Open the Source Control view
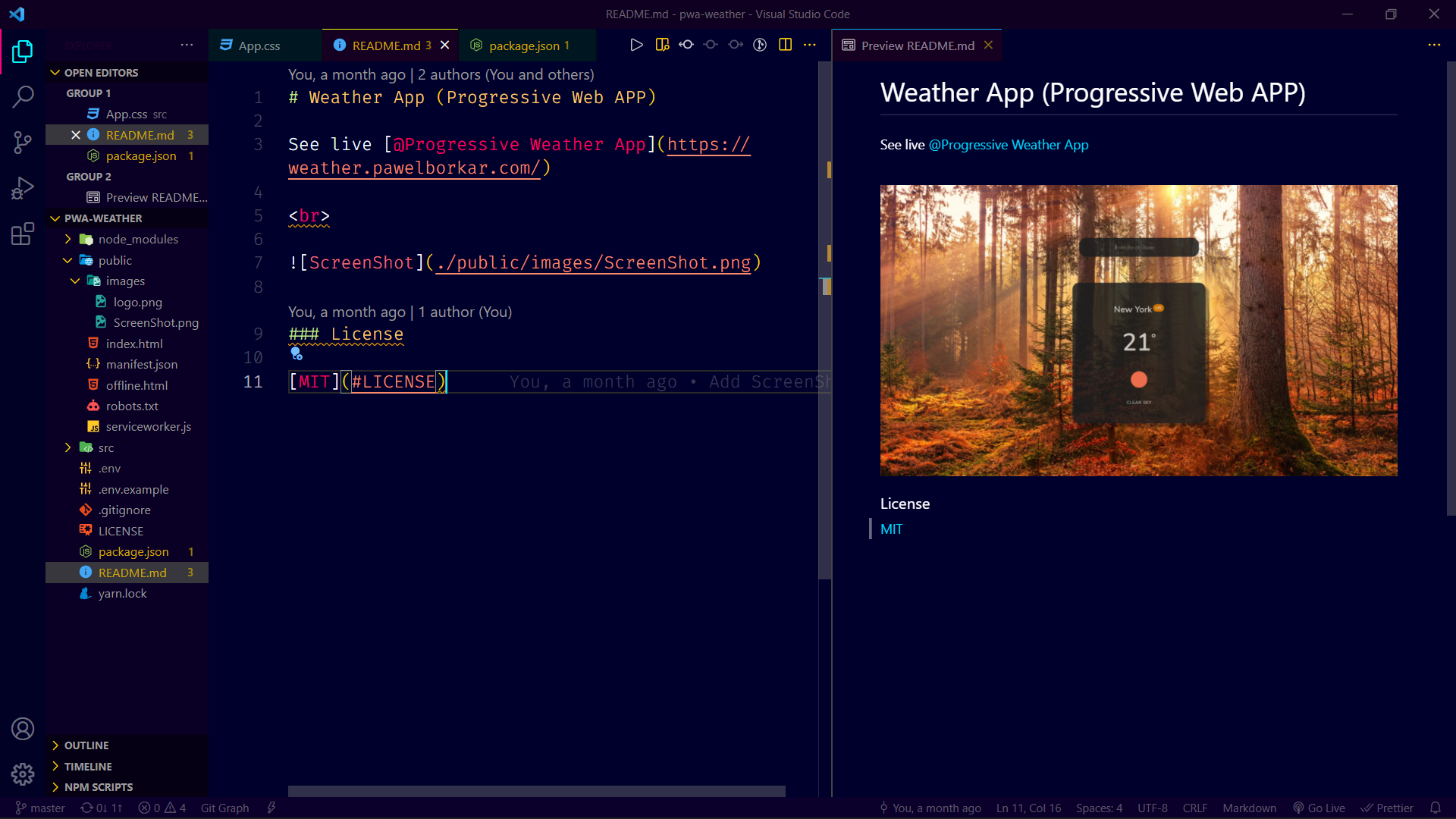 pos(23,142)
